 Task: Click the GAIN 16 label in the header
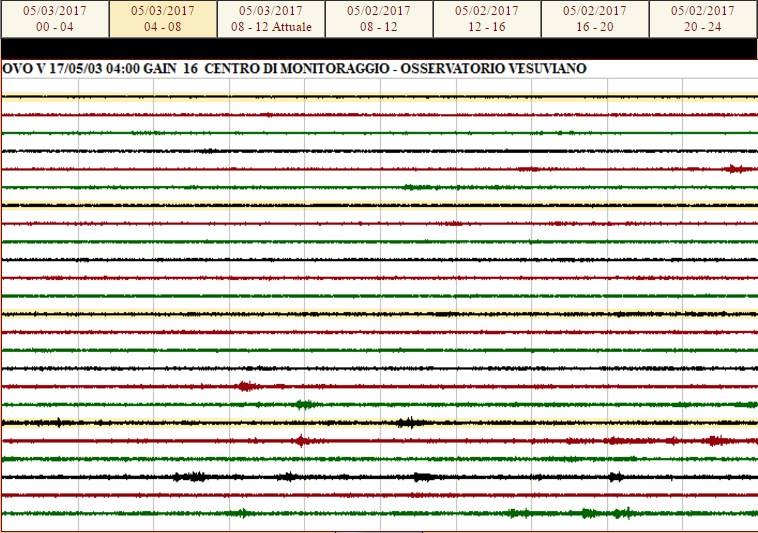pos(169,68)
